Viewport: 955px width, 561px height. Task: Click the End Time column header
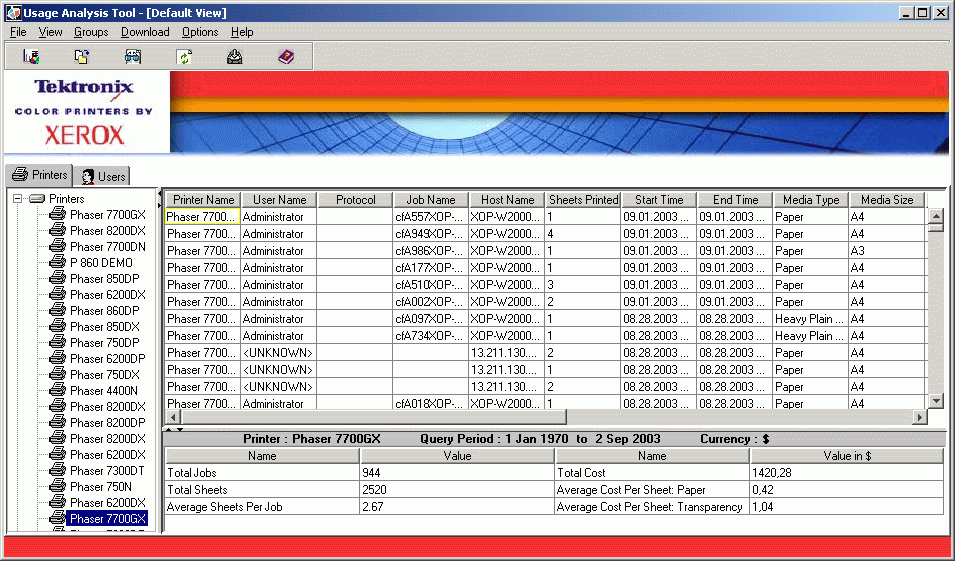tap(735, 200)
